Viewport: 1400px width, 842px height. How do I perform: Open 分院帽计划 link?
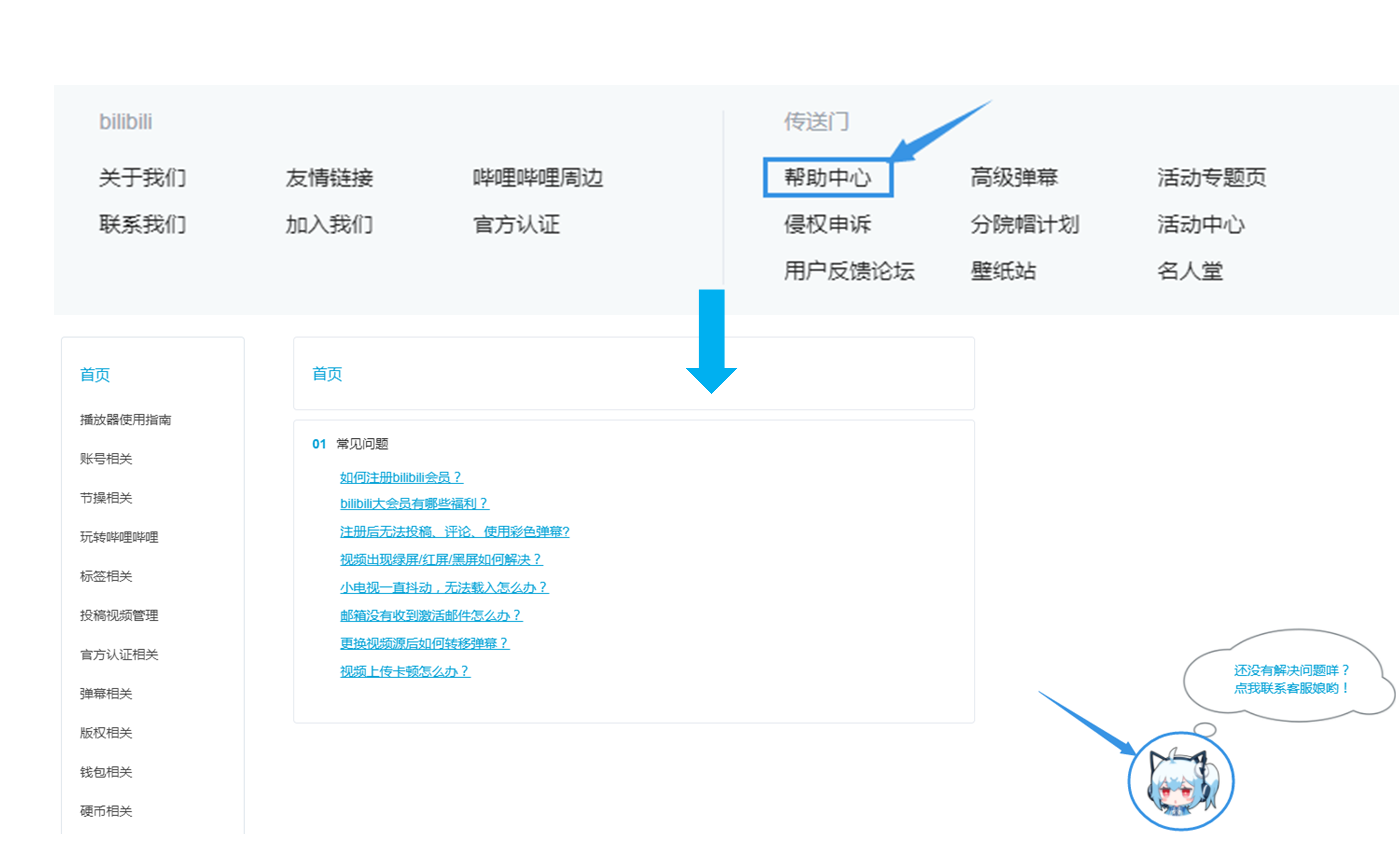(1024, 224)
